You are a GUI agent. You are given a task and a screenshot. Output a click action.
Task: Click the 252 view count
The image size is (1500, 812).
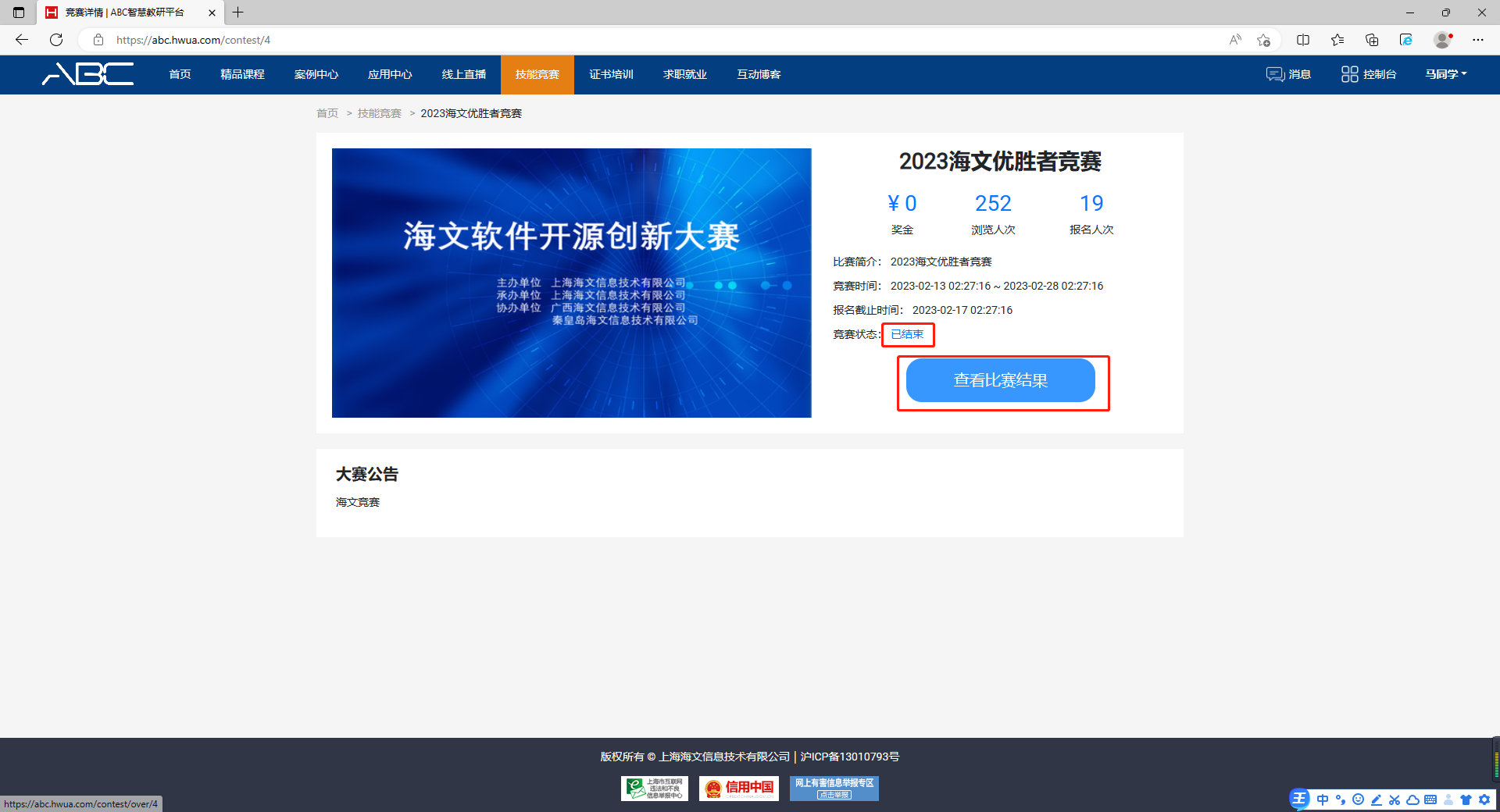coord(993,203)
